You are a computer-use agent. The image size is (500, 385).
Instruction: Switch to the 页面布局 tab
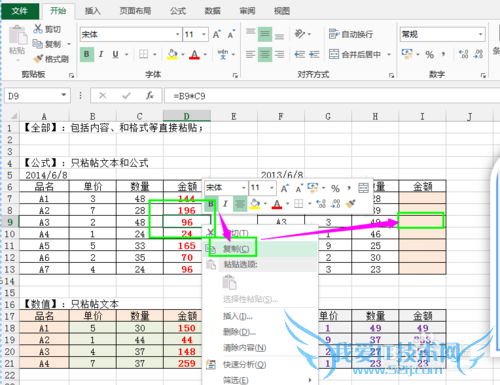pos(135,11)
